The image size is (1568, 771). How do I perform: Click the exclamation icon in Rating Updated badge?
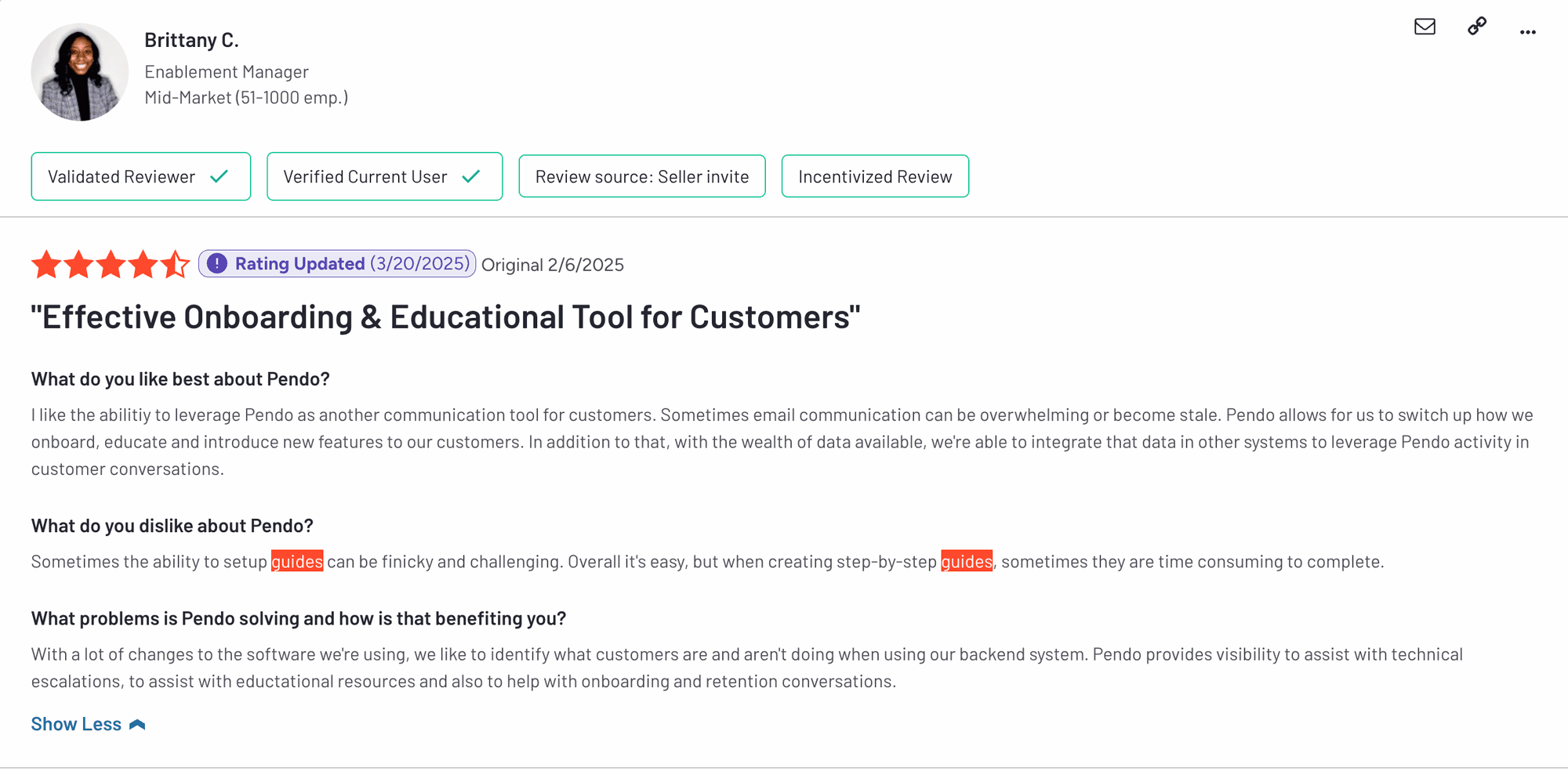(x=217, y=264)
